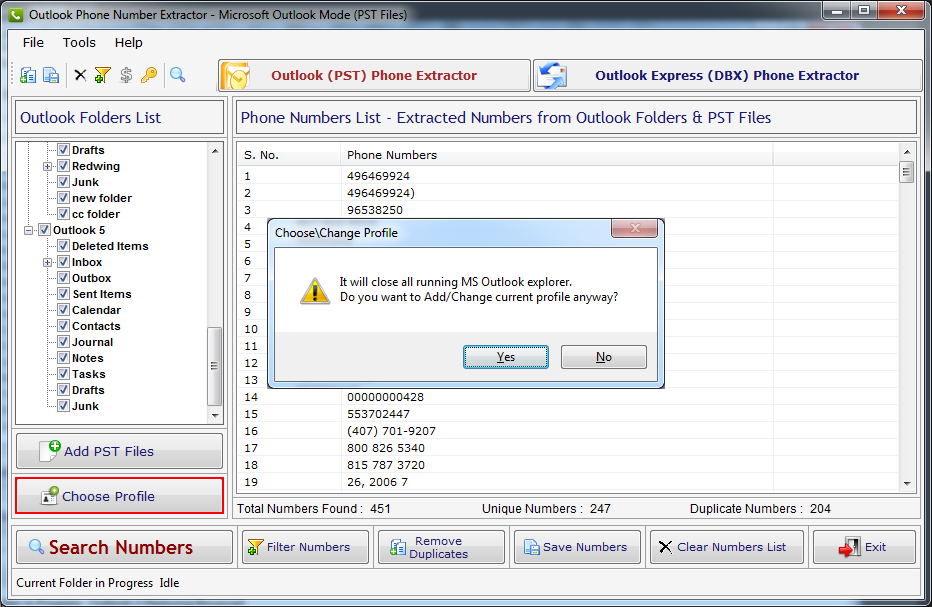
Task: Click the Add PST Files button
Action: point(119,451)
